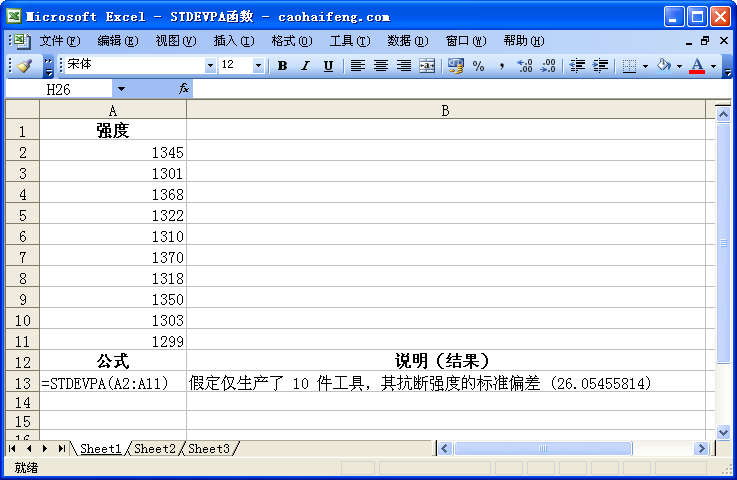Apply Comma style format
This screenshot has width=737, height=480.
[502, 66]
